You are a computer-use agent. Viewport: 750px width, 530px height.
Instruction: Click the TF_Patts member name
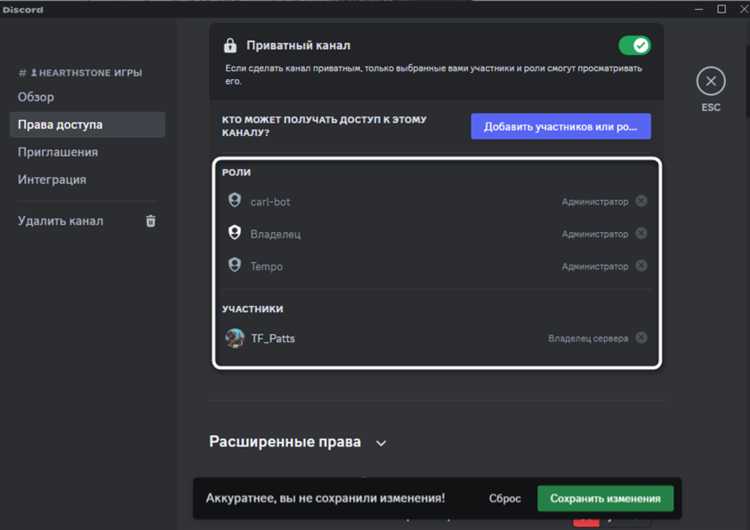[x=273, y=339]
